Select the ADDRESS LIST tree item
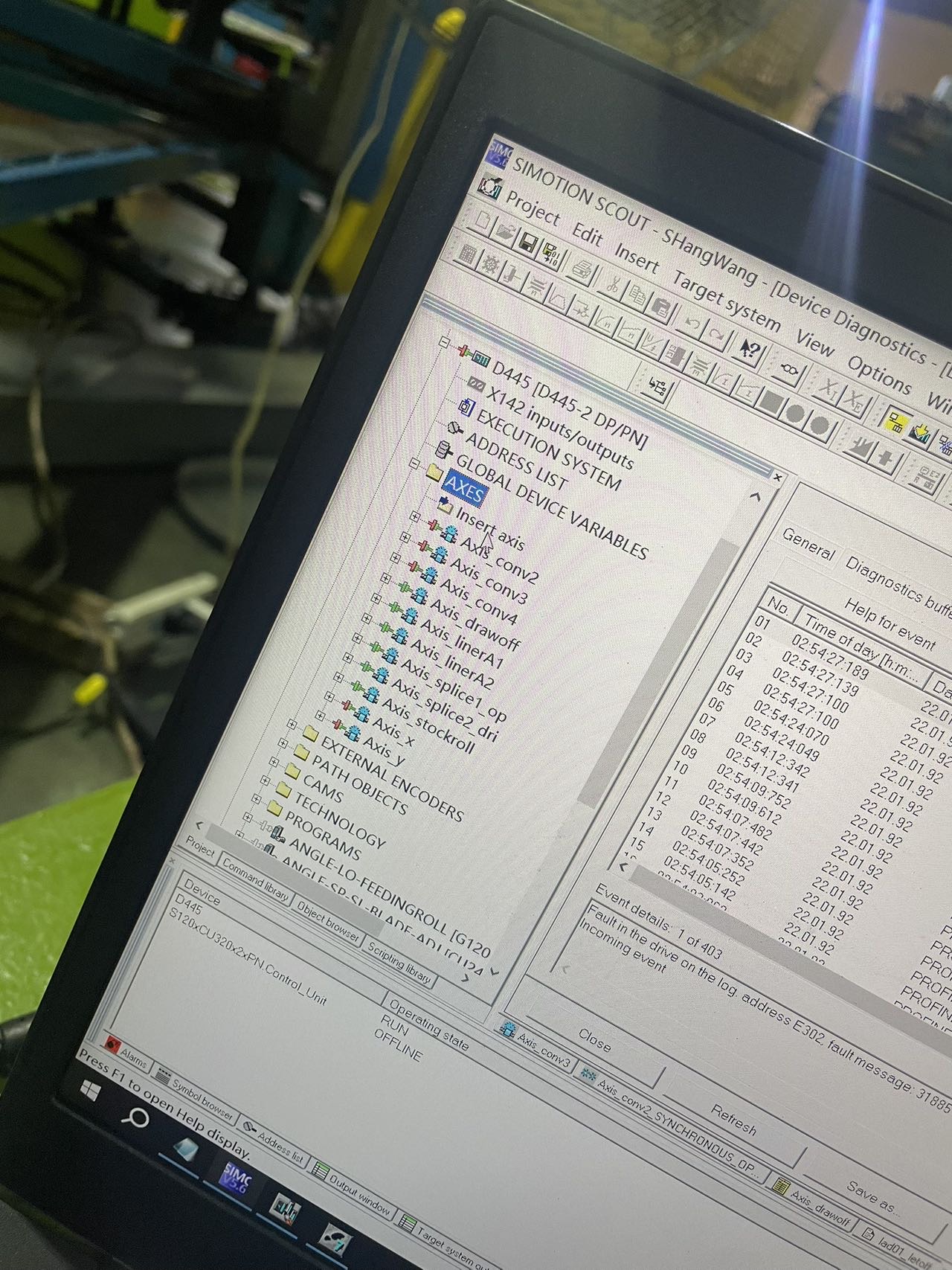952x1270 pixels. (x=516, y=462)
